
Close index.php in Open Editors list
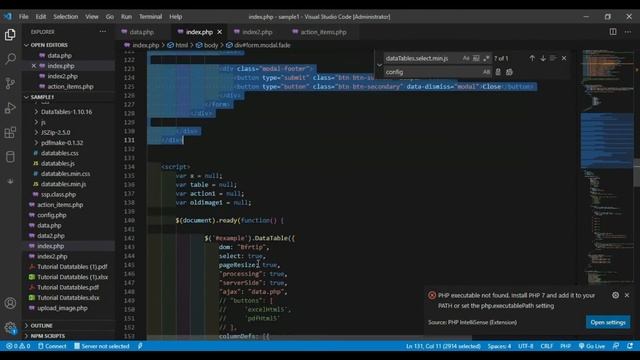(x=34, y=66)
